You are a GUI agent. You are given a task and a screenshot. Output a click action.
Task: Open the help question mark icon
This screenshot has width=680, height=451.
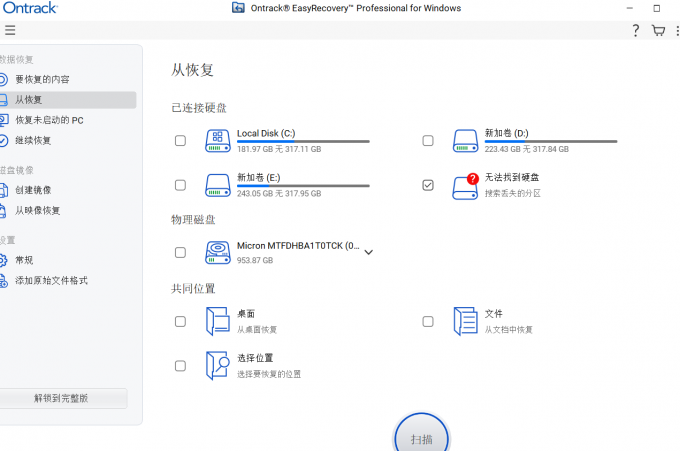tap(635, 30)
